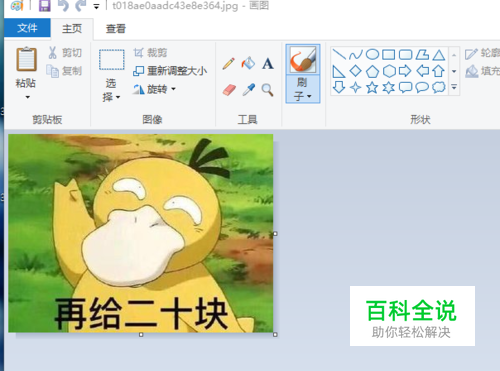The height and width of the screenshot is (371, 500).
Task: Open the quick access toolbar customize dropdown
Action: pos(96,6)
